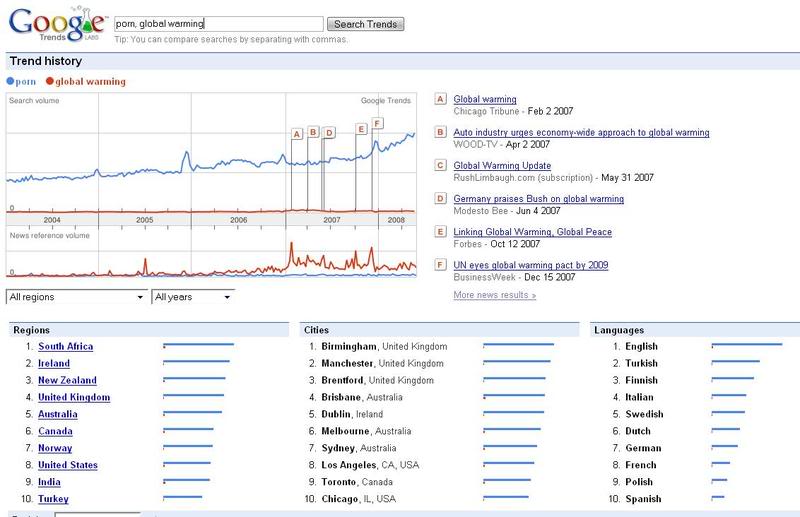Select India in Regions list
The width and height of the screenshot is (800, 517).
49,482
